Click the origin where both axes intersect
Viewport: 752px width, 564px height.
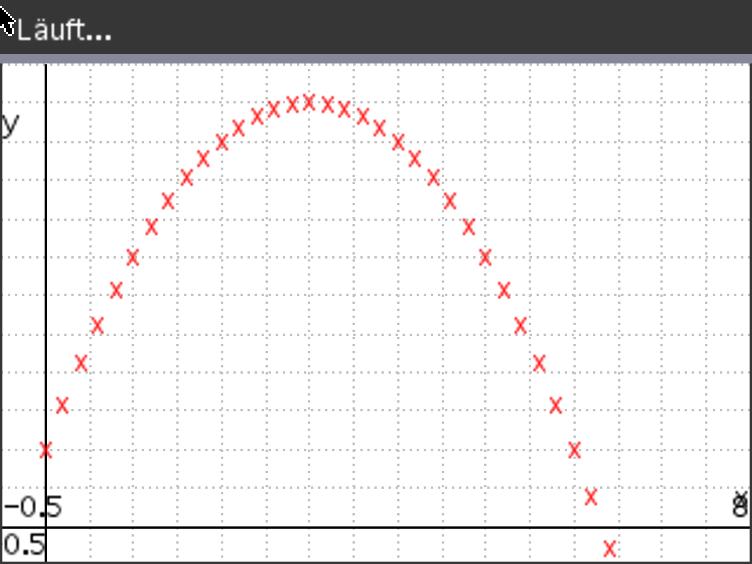point(46,527)
